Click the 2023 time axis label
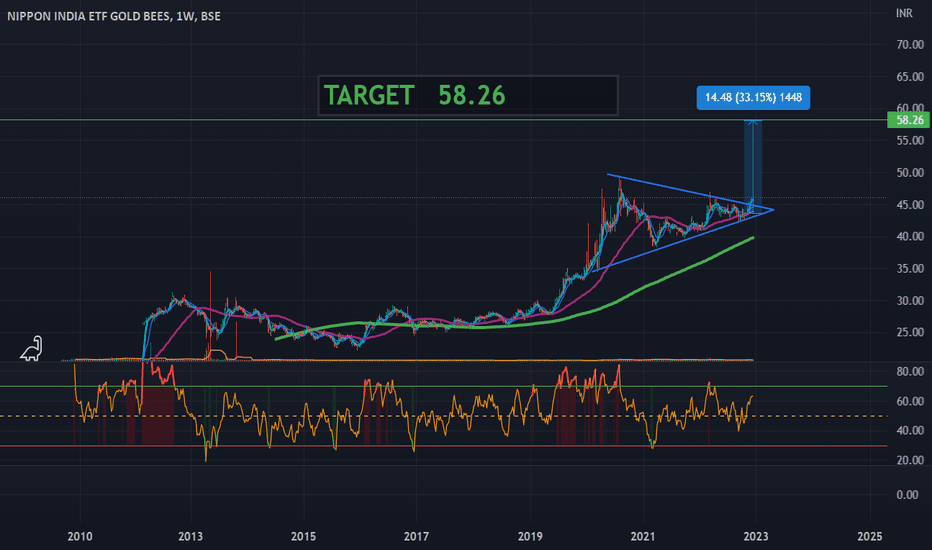The image size is (932, 550). (755, 536)
